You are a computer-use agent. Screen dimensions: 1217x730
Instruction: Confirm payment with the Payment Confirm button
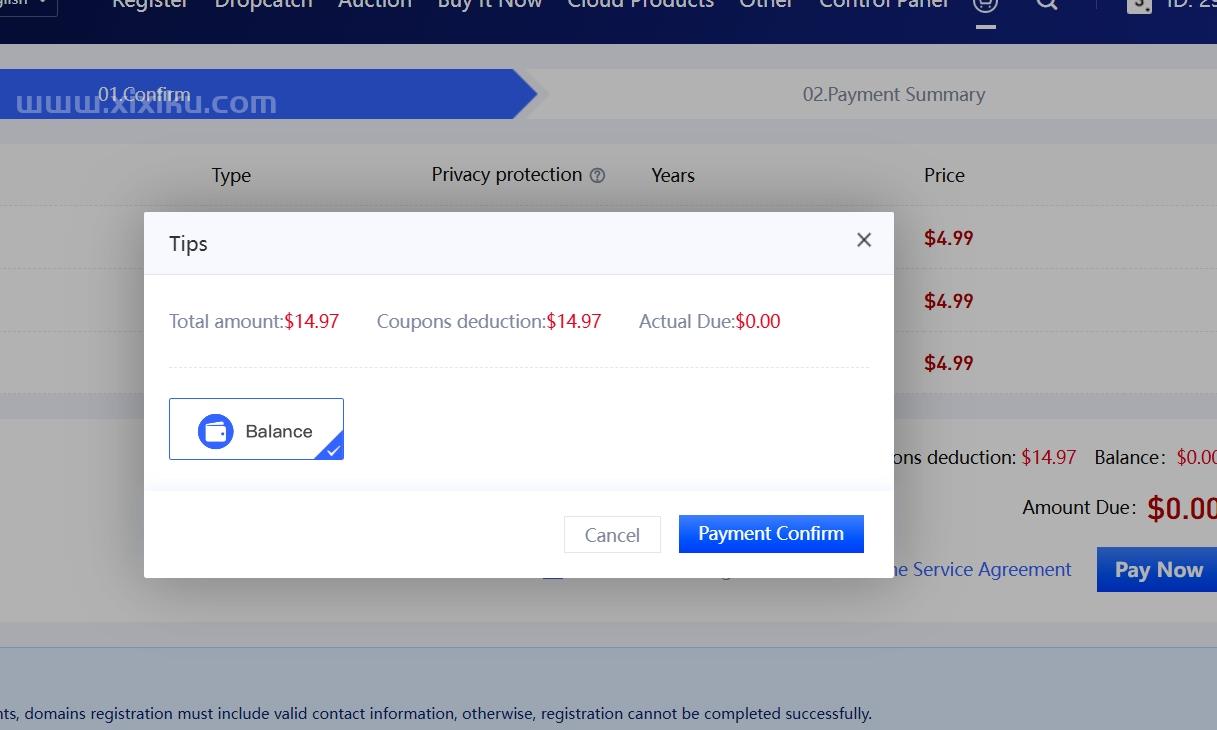(771, 534)
